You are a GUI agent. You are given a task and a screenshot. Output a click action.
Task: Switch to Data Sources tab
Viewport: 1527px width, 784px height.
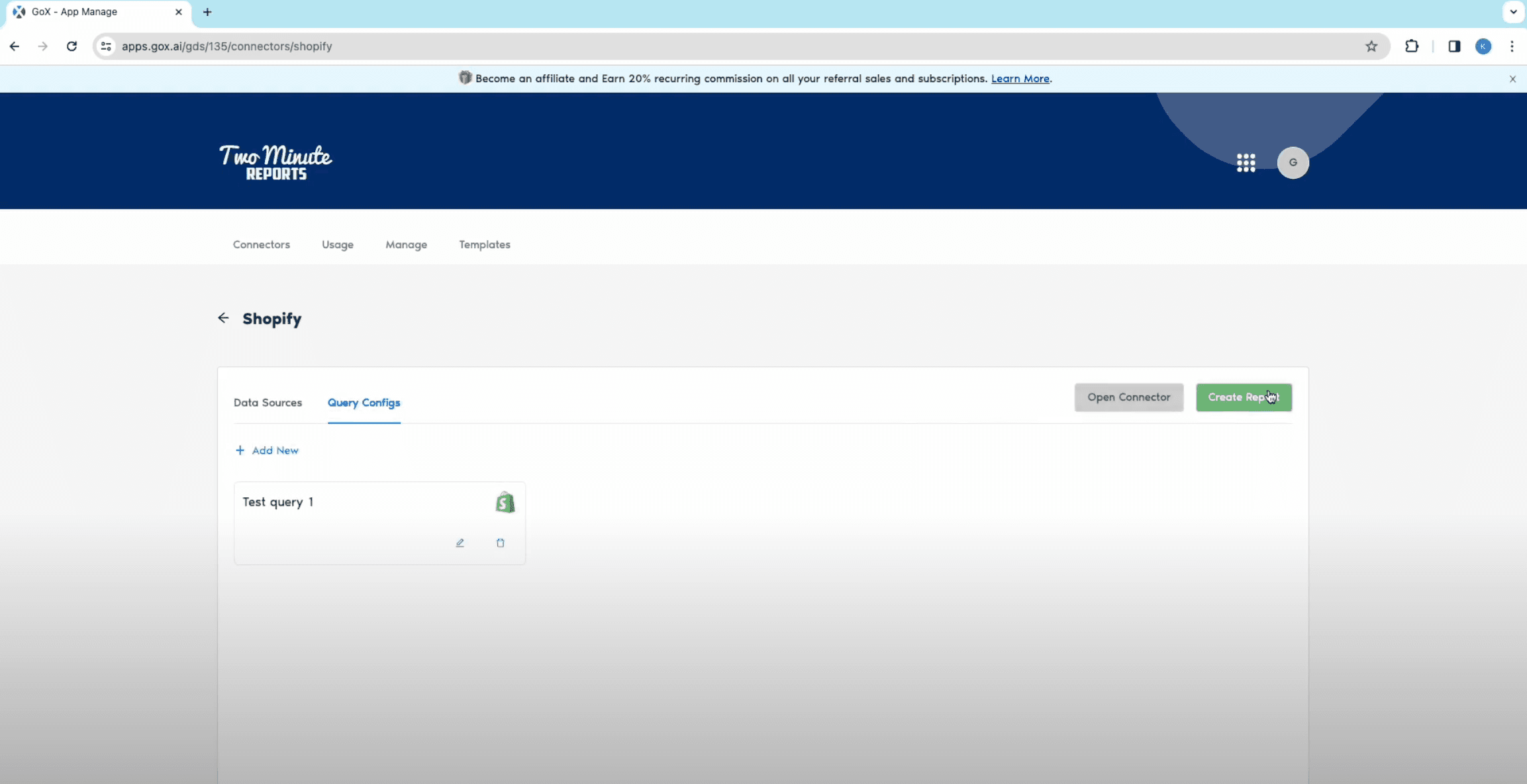(x=268, y=403)
